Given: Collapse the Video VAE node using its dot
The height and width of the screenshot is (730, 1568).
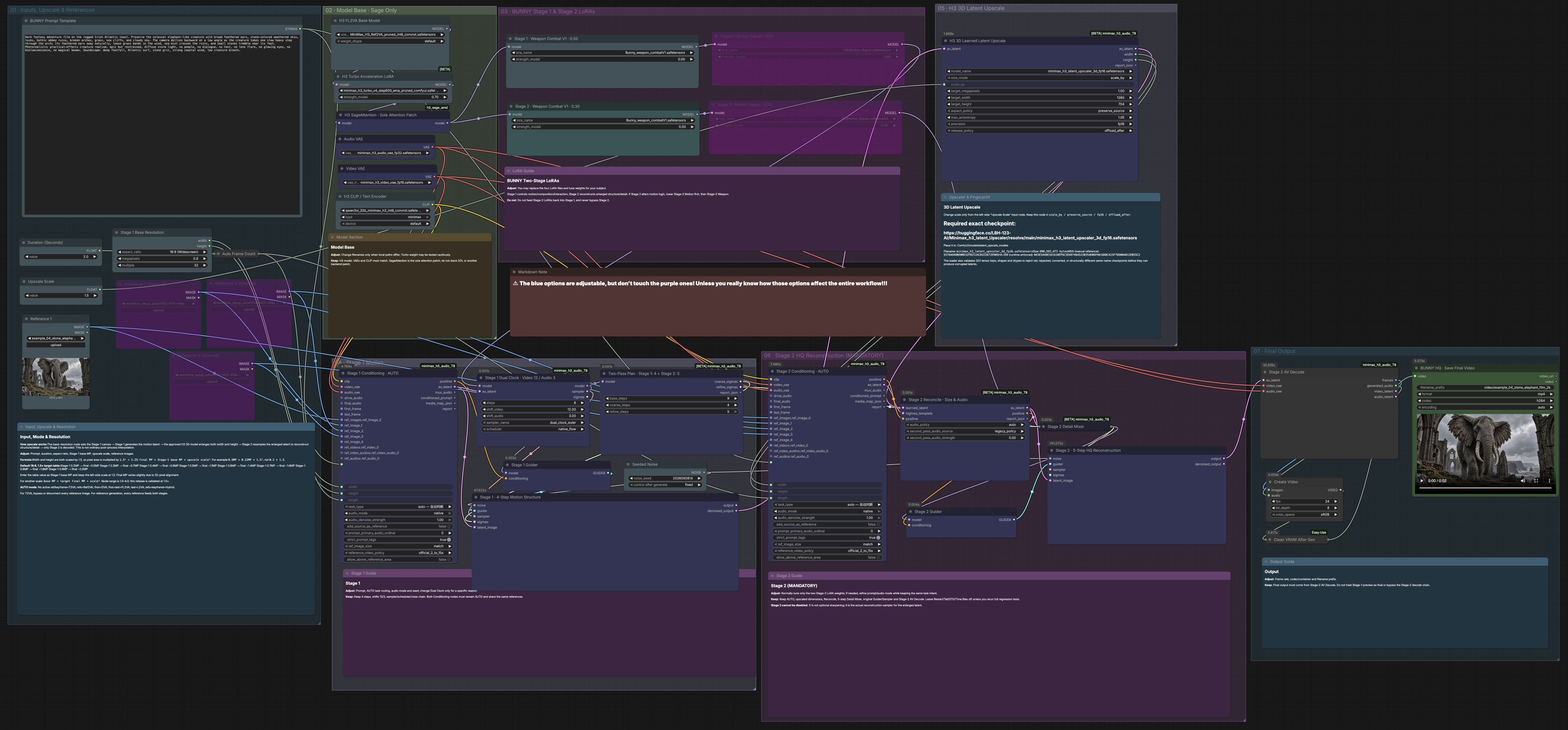Looking at the screenshot, I should [342, 169].
